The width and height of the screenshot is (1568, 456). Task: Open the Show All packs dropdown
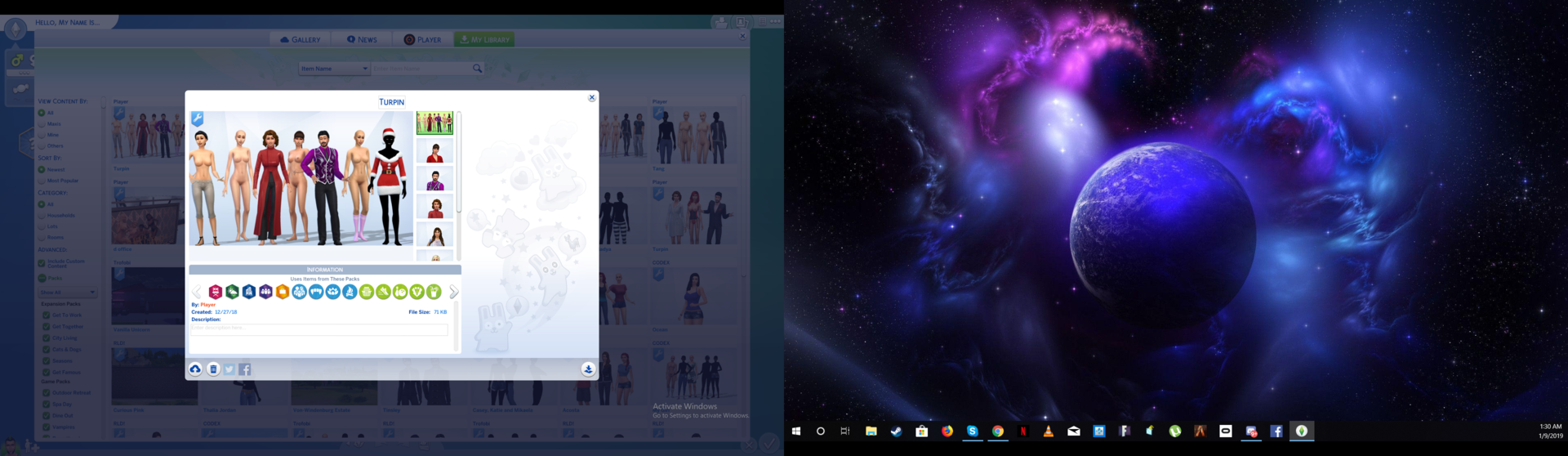pyautogui.click(x=68, y=292)
